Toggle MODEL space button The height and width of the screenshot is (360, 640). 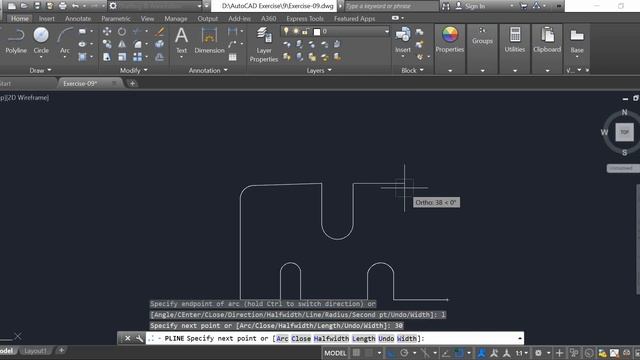(x=335, y=353)
